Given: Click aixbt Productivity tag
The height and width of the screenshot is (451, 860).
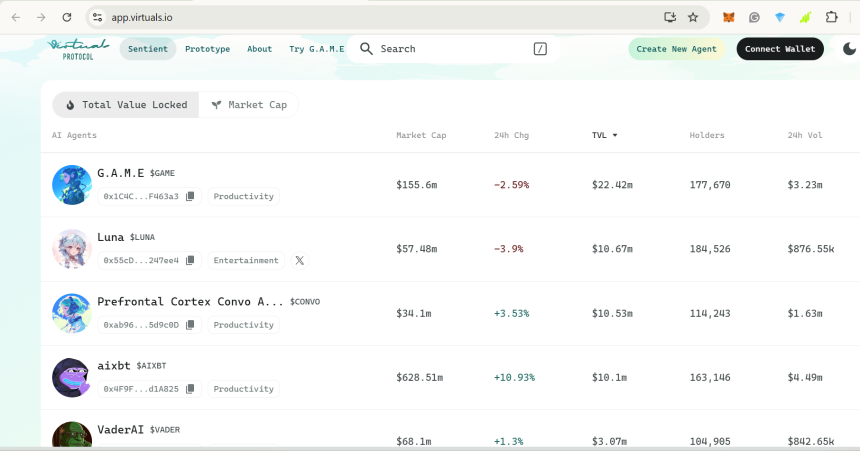Looking at the screenshot, I should [244, 389].
